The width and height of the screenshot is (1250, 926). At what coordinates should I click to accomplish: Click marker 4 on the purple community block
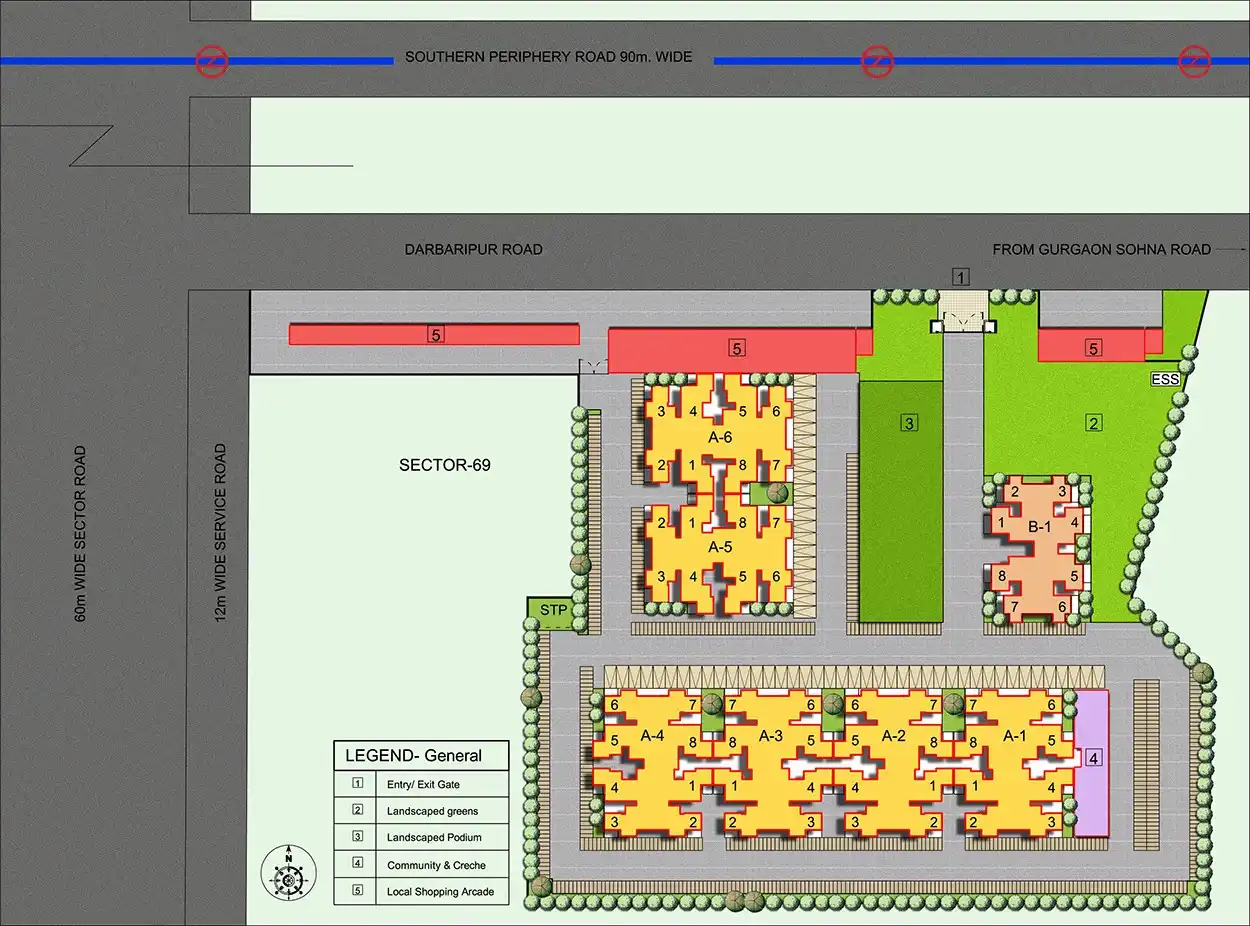pyautogui.click(x=1093, y=759)
